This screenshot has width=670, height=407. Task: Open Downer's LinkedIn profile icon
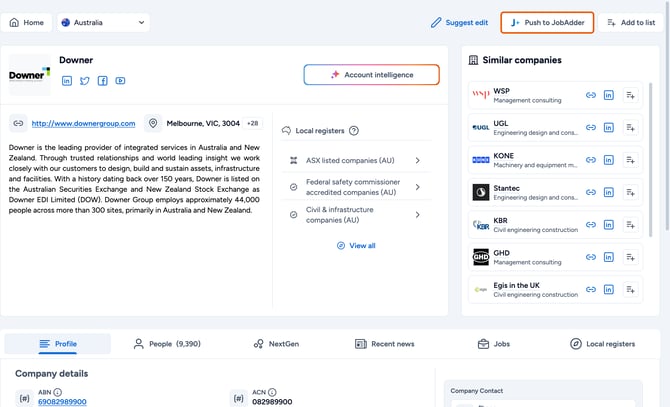(67, 81)
